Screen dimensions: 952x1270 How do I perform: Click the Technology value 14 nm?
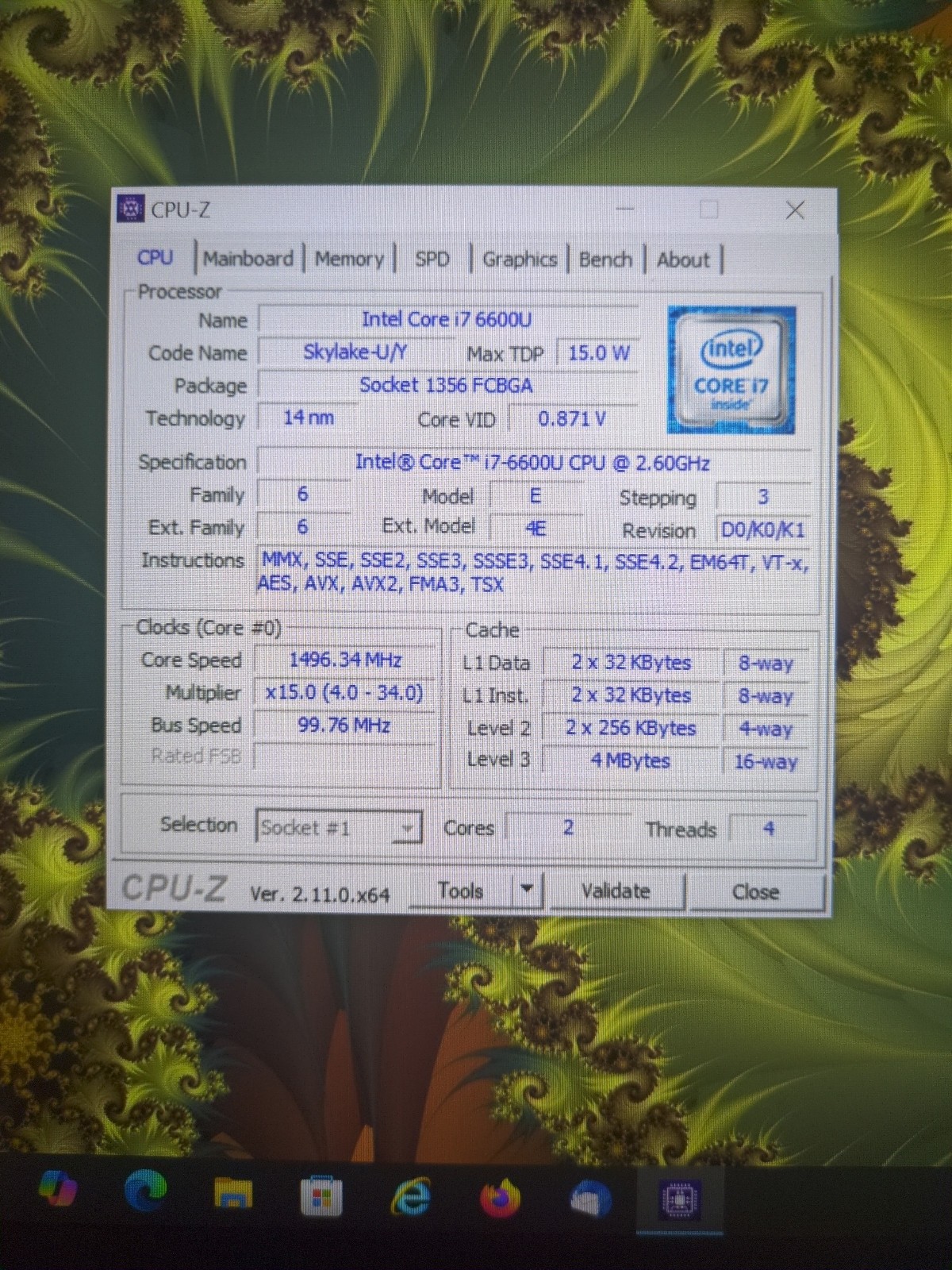pos(309,418)
